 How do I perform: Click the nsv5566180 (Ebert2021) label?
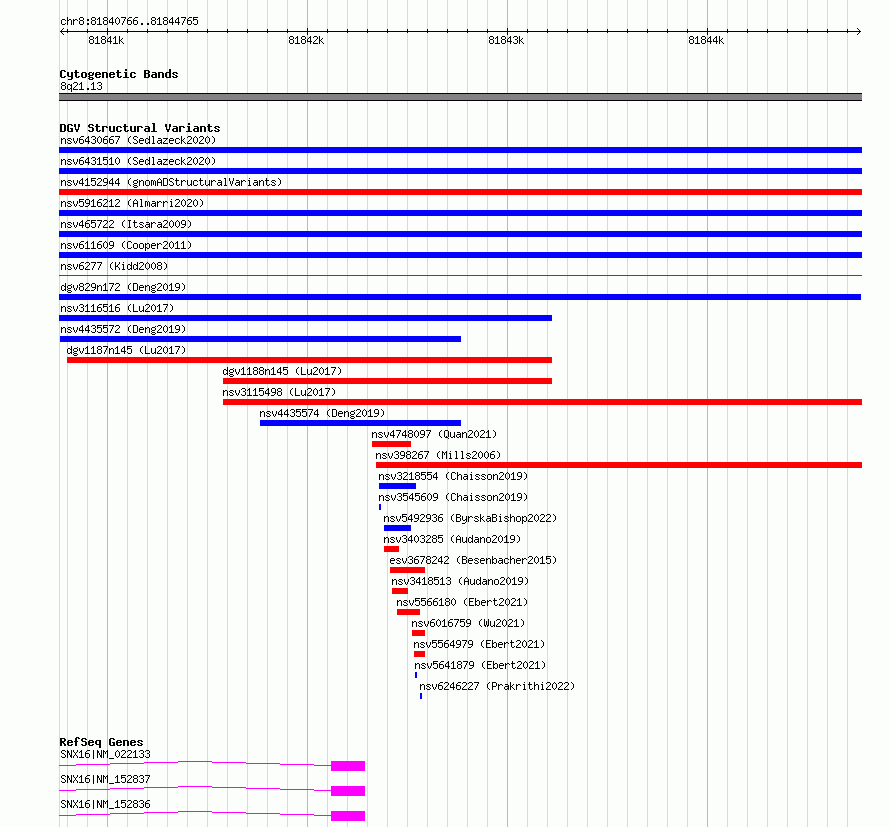462,602
